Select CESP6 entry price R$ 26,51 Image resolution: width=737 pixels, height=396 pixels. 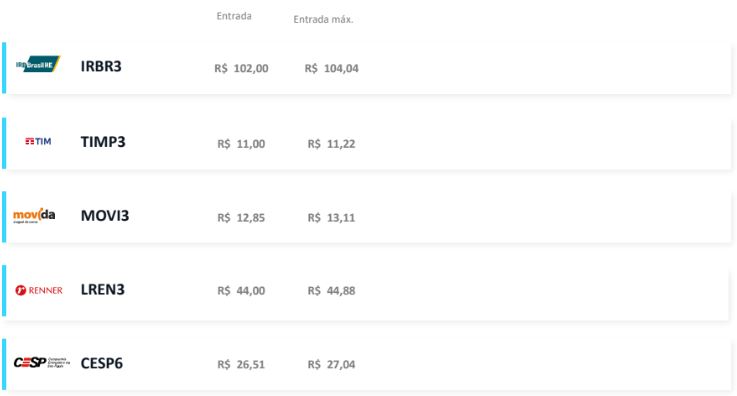pyautogui.click(x=241, y=365)
